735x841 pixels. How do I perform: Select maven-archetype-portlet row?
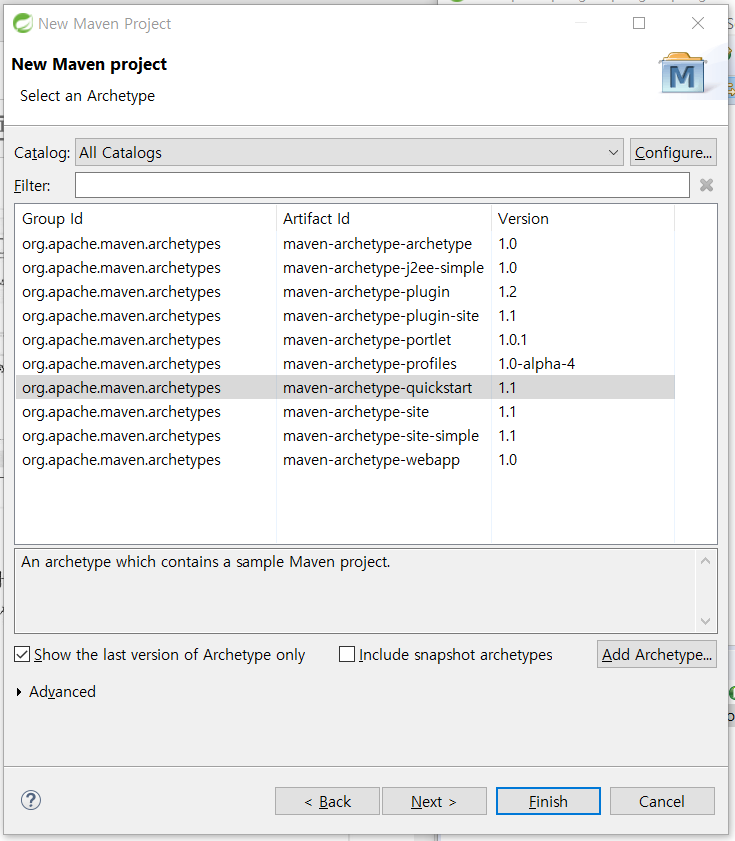coord(345,340)
